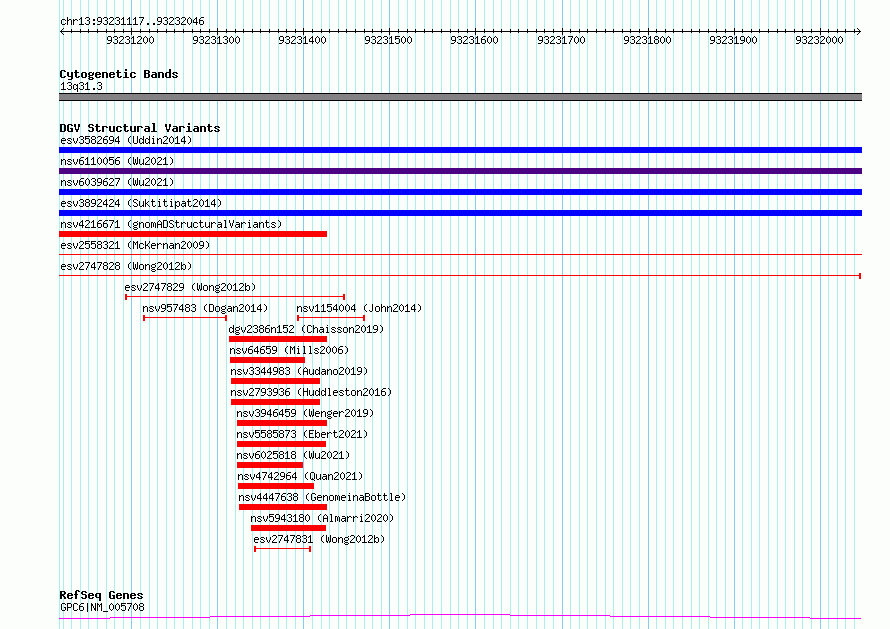
Task: Click the blue esv3582694 Uddin2014 variant bar
Action: click(x=460, y=150)
